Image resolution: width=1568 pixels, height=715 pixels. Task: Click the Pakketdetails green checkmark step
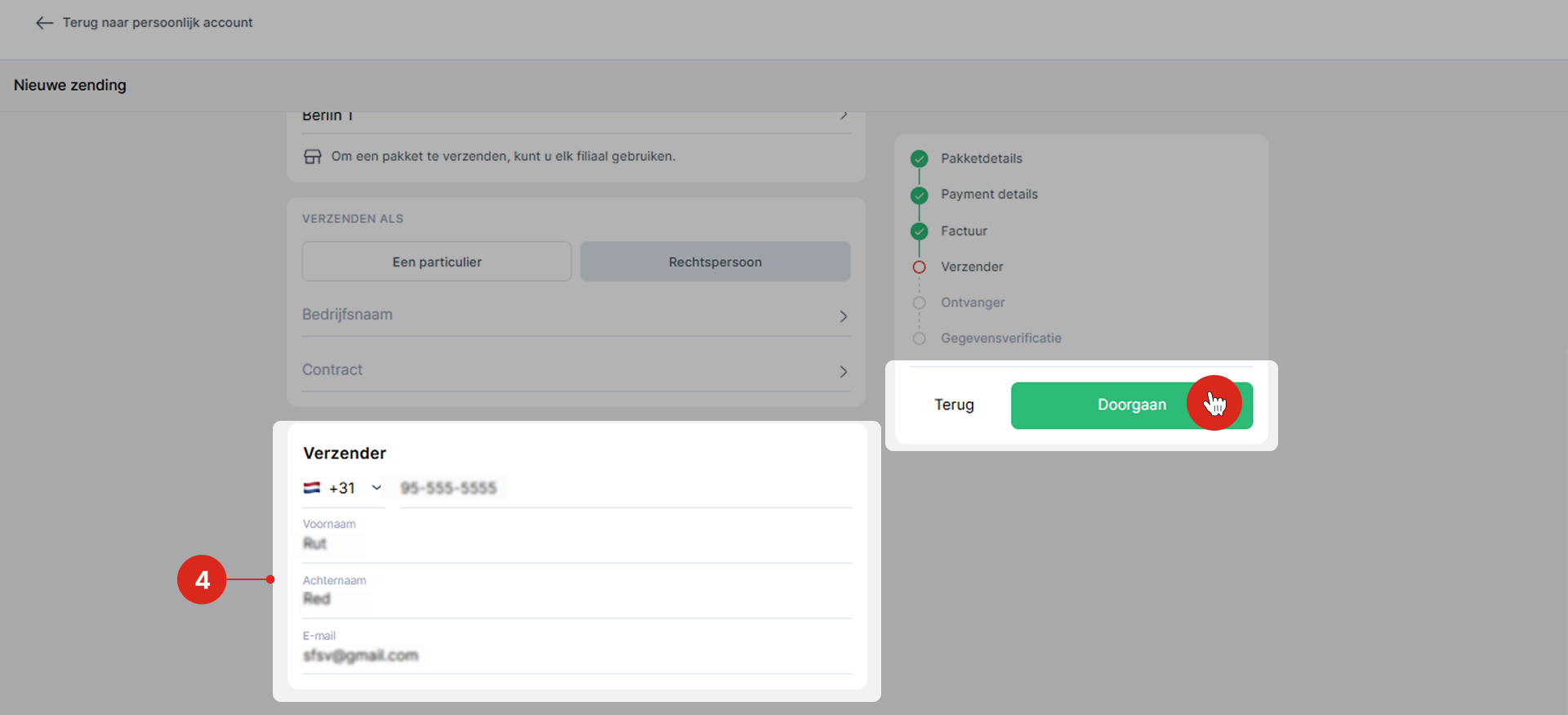pyautogui.click(x=919, y=159)
